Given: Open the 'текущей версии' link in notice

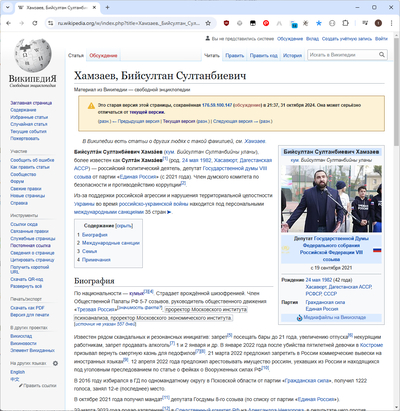Looking at the screenshot, I should 147,112.
